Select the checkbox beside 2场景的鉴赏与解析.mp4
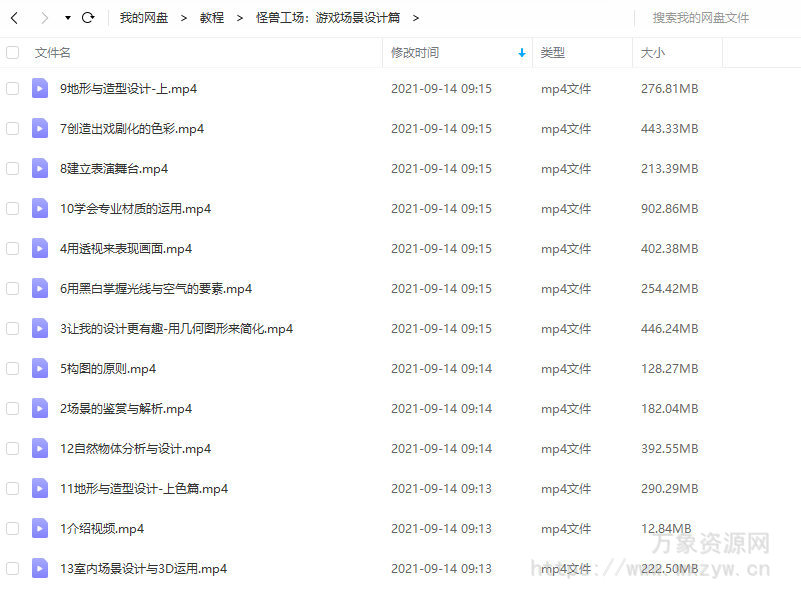The width and height of the screenshot is (801, 603). click(x=14, y=408)
